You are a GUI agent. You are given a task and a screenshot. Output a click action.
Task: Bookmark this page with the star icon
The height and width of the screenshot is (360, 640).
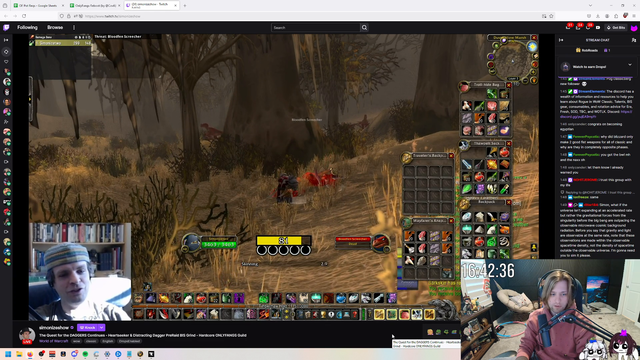tap(551, 16)
